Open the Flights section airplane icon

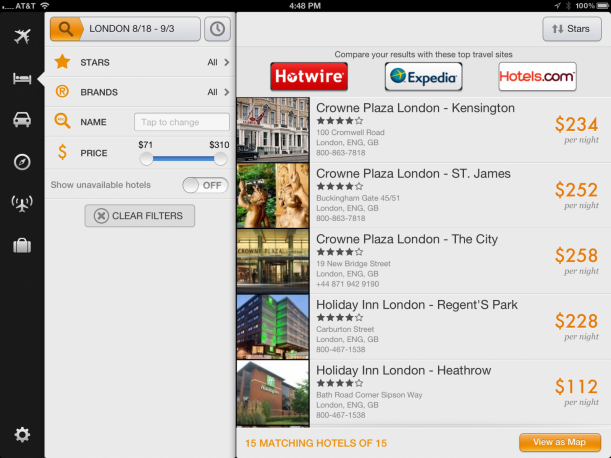pos(21,37)
